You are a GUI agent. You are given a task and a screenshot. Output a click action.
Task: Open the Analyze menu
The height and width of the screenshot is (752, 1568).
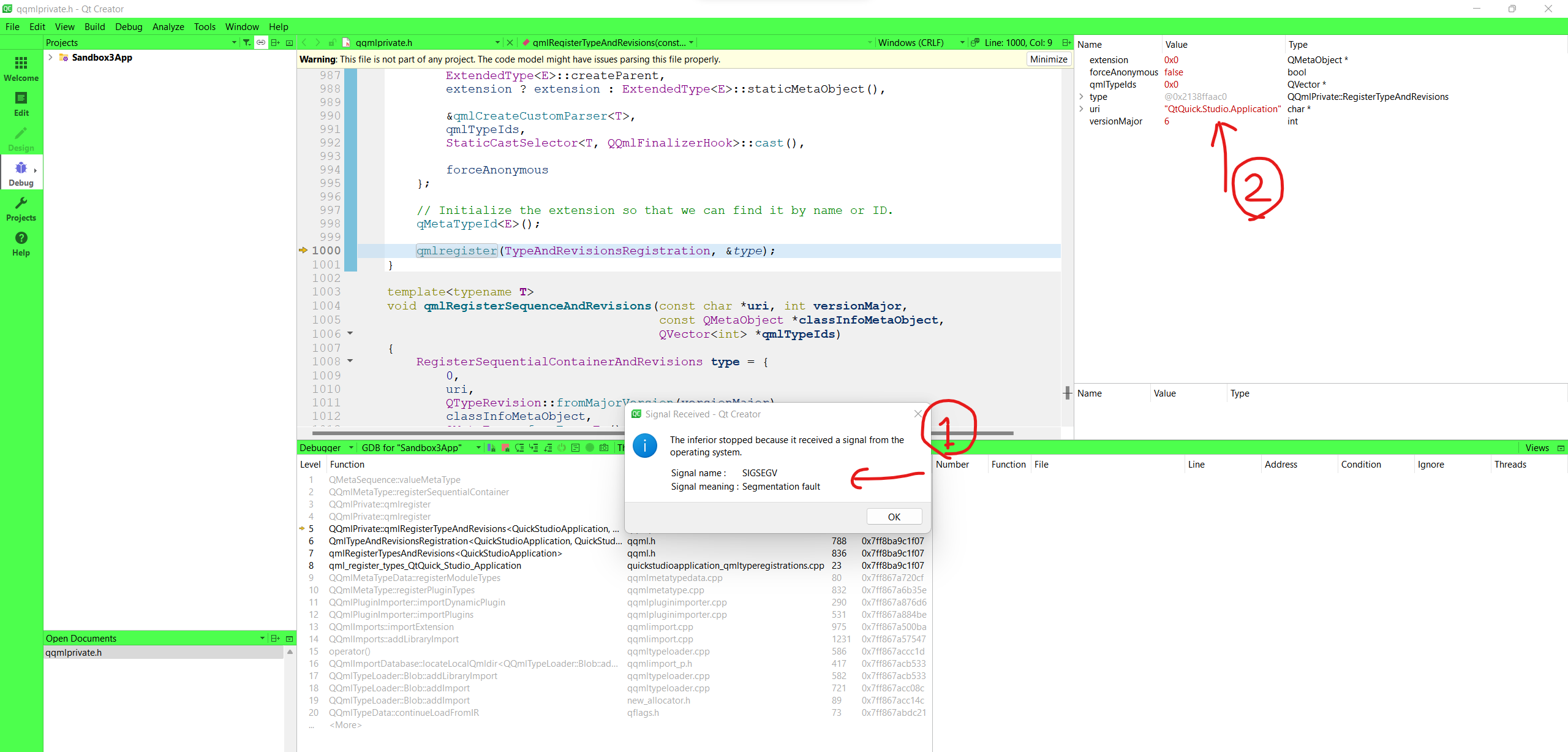coord(168,26)
